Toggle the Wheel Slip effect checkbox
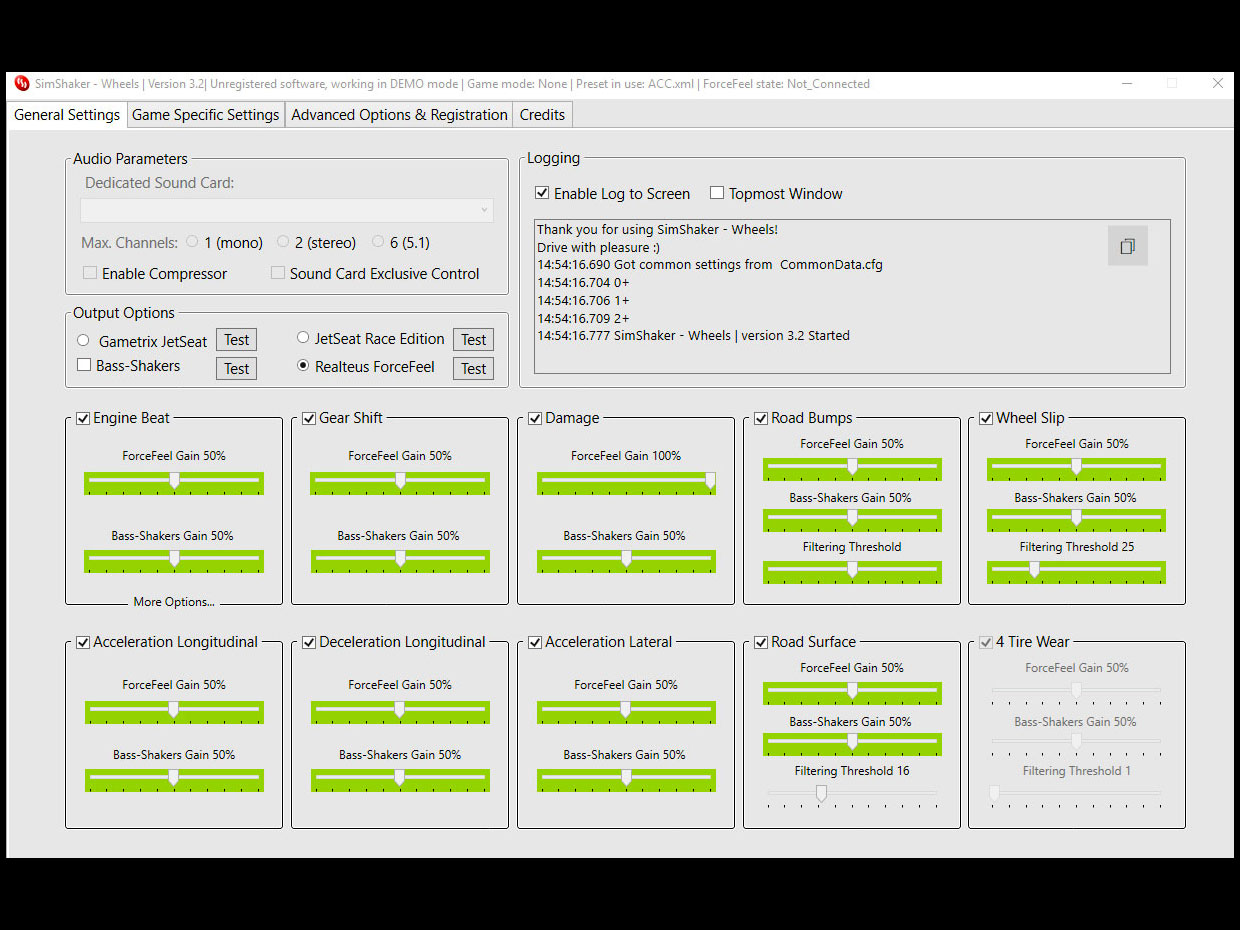Screen dimensions: 1240x930 pyautogui.click(x=986, y=418)
